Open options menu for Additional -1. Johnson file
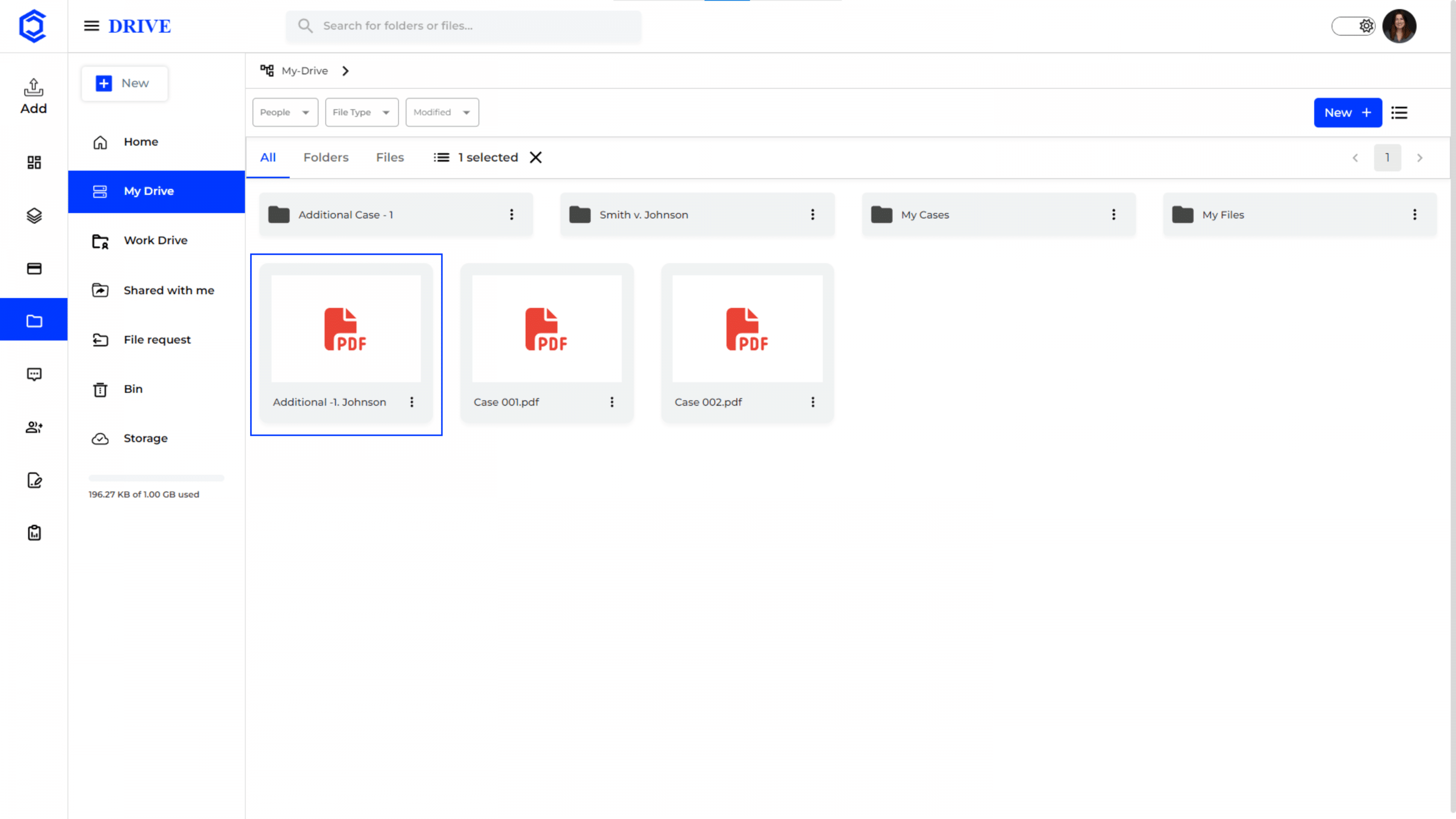1456x819 pixels. [x=412, y=402]
